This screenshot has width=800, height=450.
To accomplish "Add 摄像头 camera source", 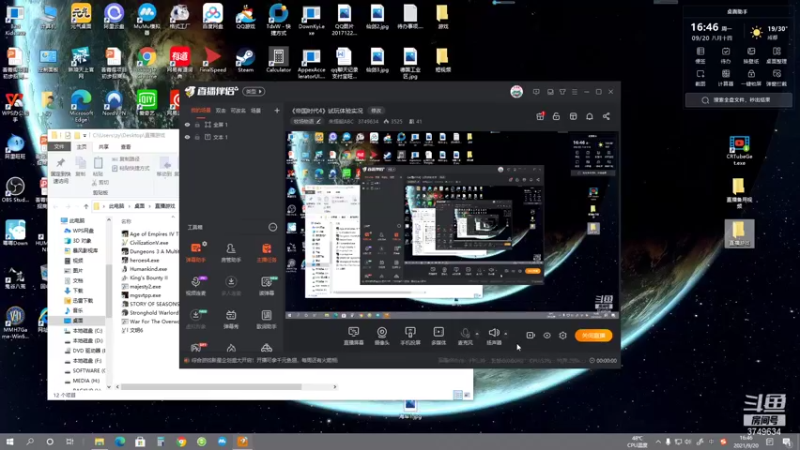I will coord(382,336).
